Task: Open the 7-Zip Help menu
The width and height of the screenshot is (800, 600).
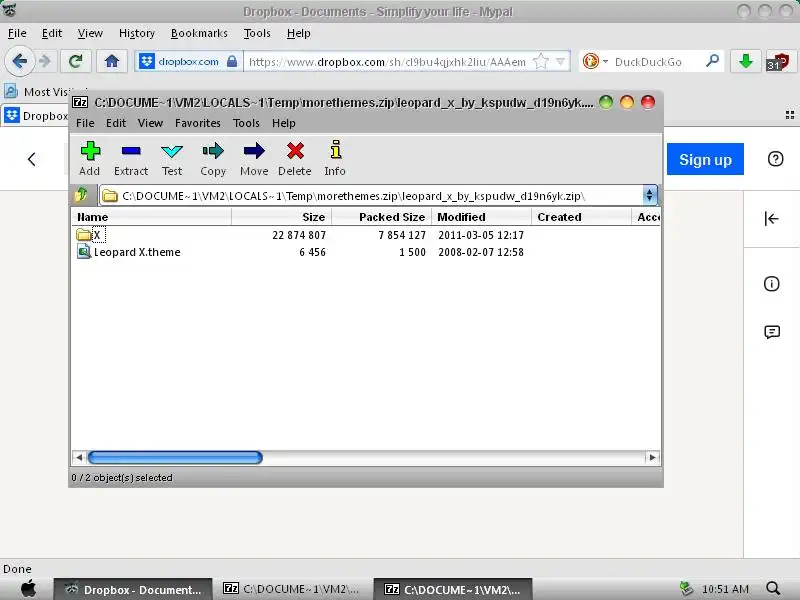Action: (284, 123)
